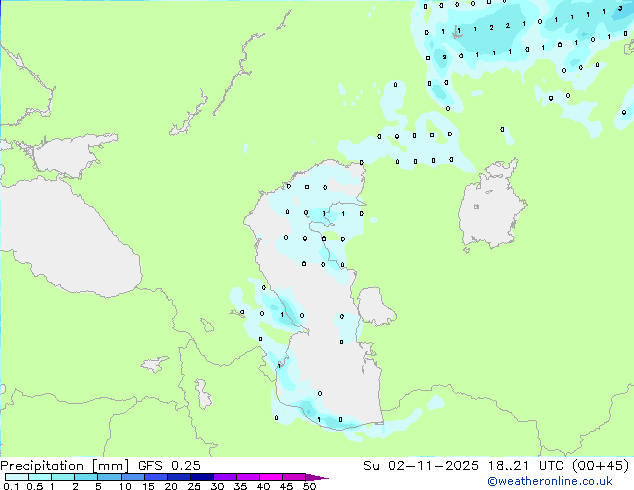Image resolution: width=634 pixels, height=490 pixels.
Task: Click the legend scale label '0.1'
Action: (x=11, y=486)
